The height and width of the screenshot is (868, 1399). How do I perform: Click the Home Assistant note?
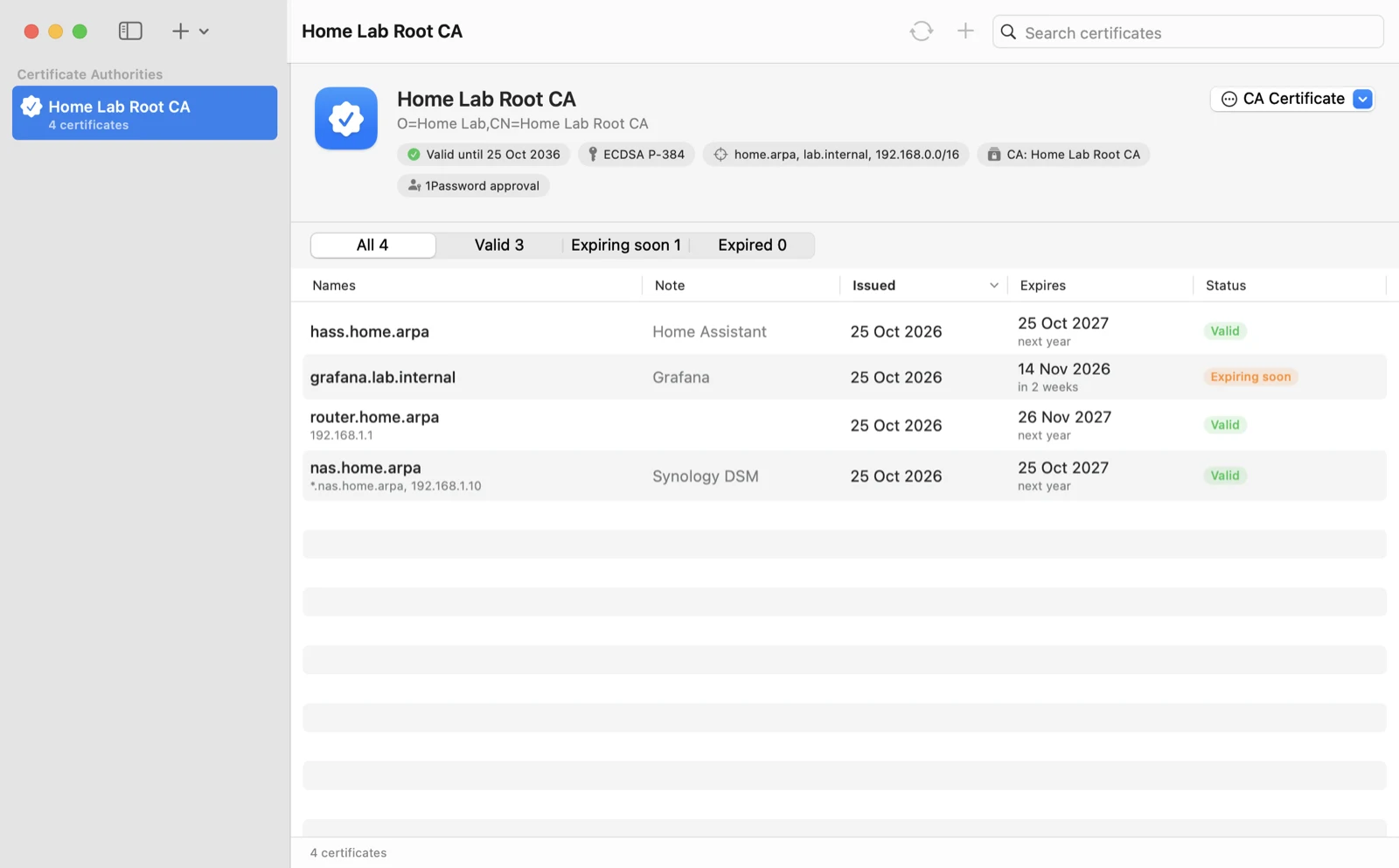coord(709,332)
